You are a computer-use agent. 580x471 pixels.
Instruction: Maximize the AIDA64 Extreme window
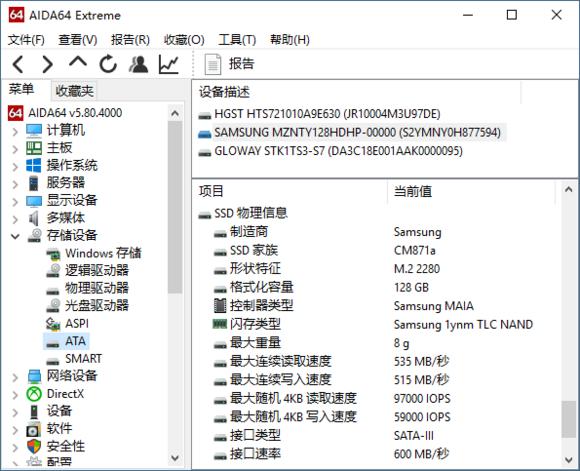512,15
